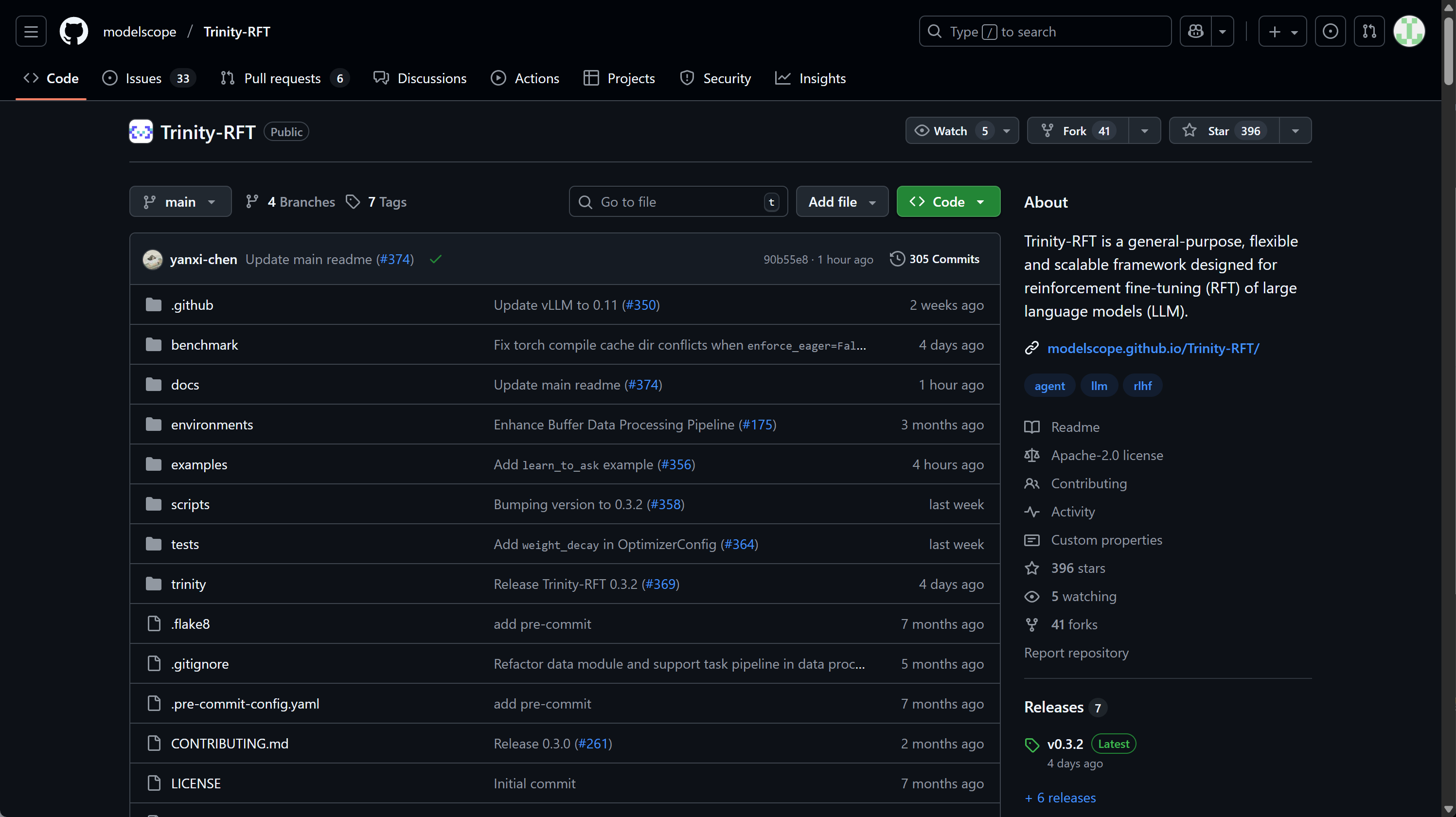1456x817 pixels.
Task: Switch to the Projects tab
Action: coord(619,78)
